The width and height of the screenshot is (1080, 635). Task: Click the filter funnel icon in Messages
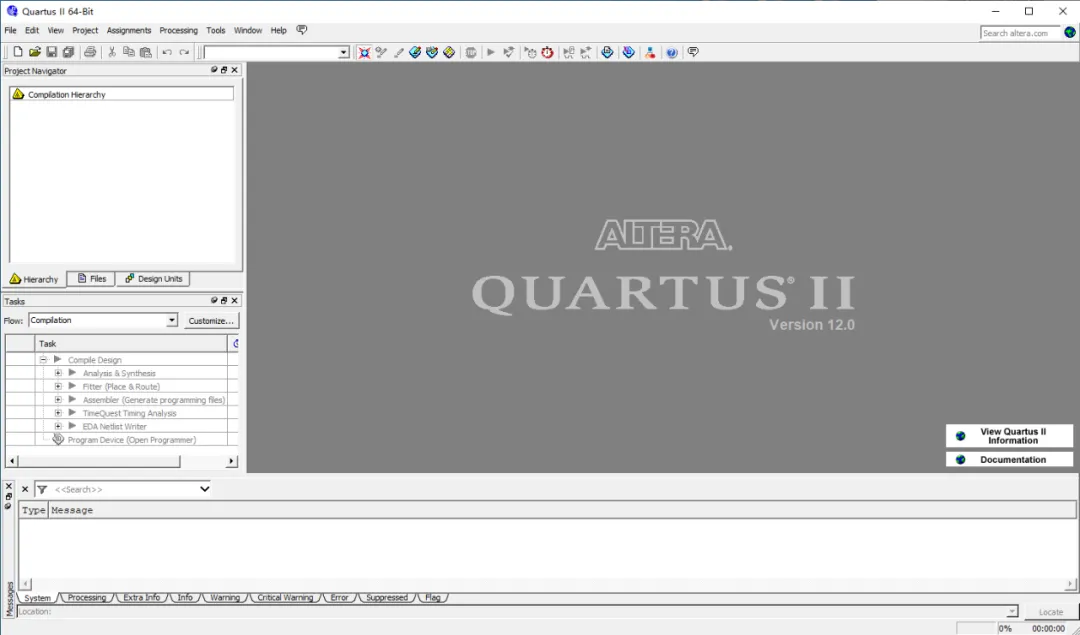point(42,490)
